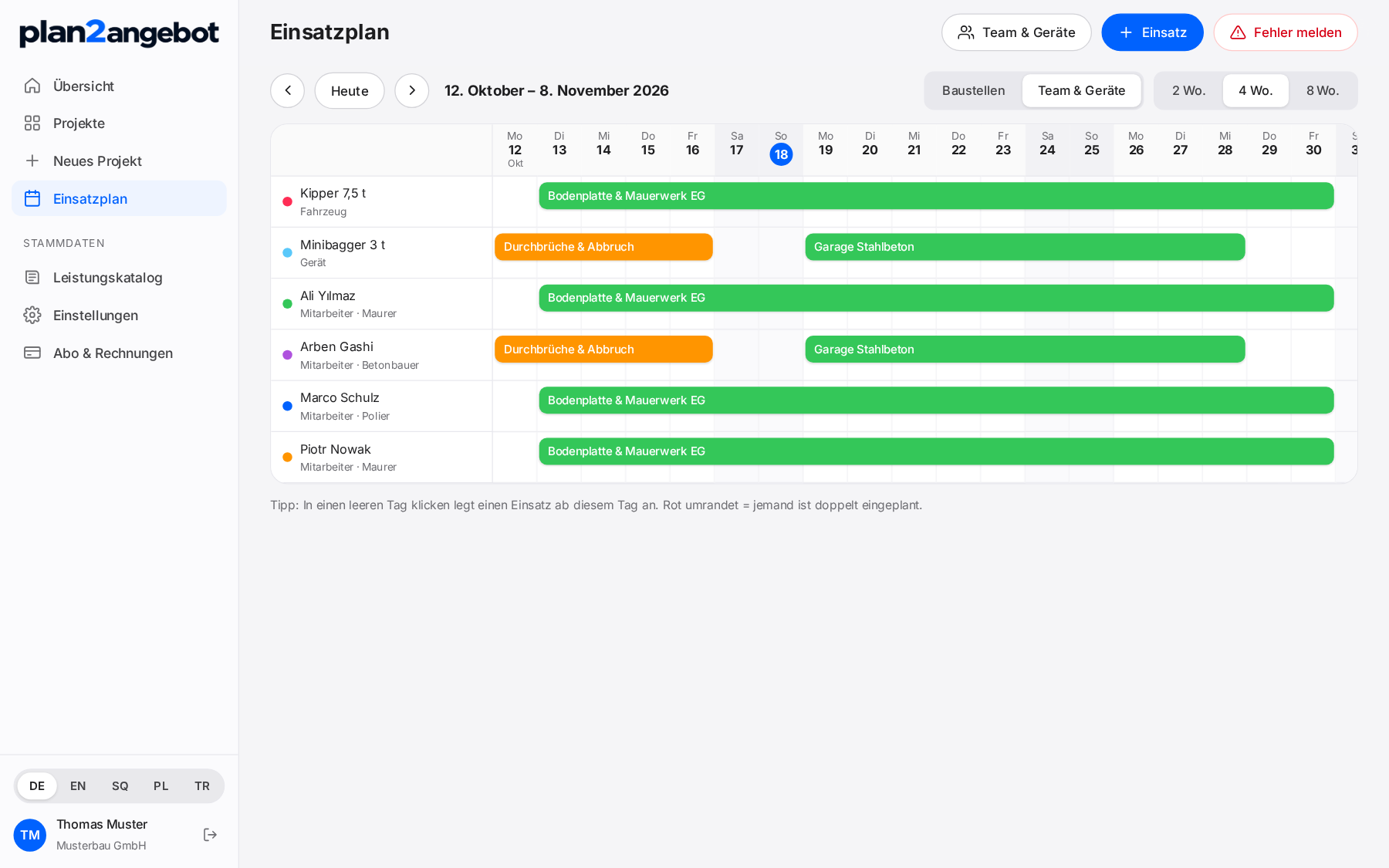1389x868 pixels.
Task: Open Minibagger's Garage Stahlbeton bar
Action: (x=1025, y=247)
